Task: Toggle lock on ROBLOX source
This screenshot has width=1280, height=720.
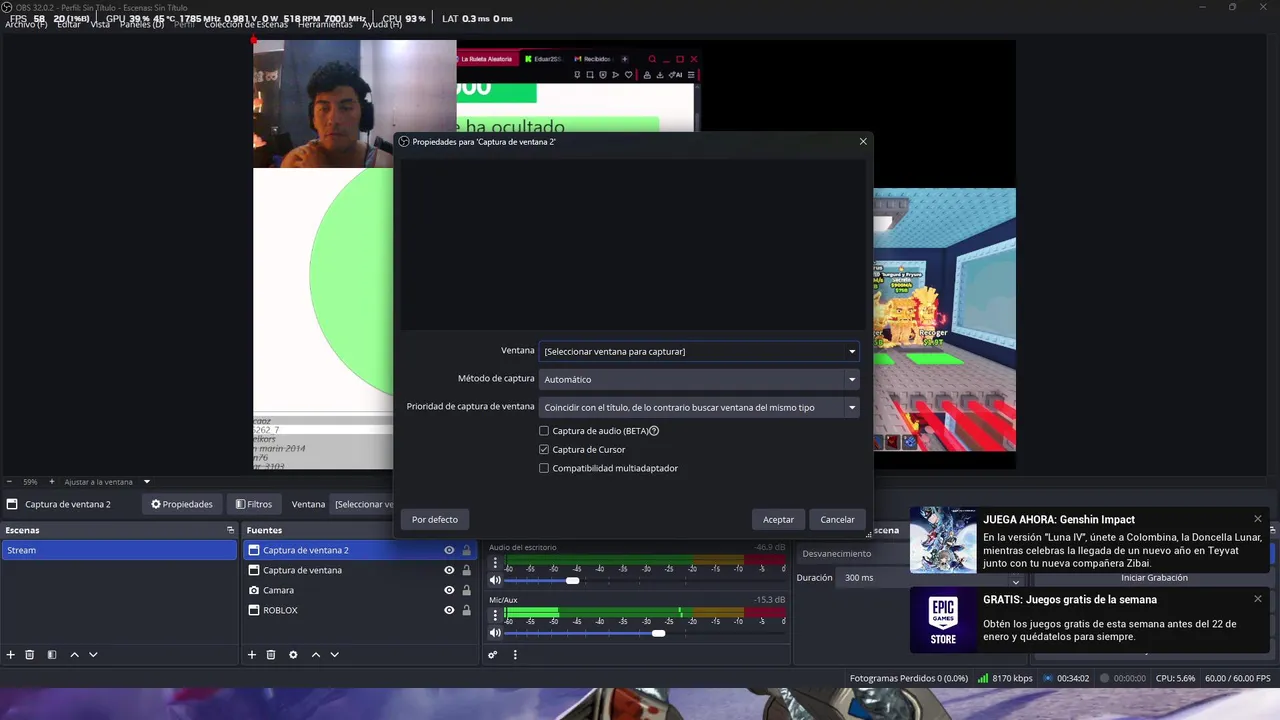Action: 466,610
